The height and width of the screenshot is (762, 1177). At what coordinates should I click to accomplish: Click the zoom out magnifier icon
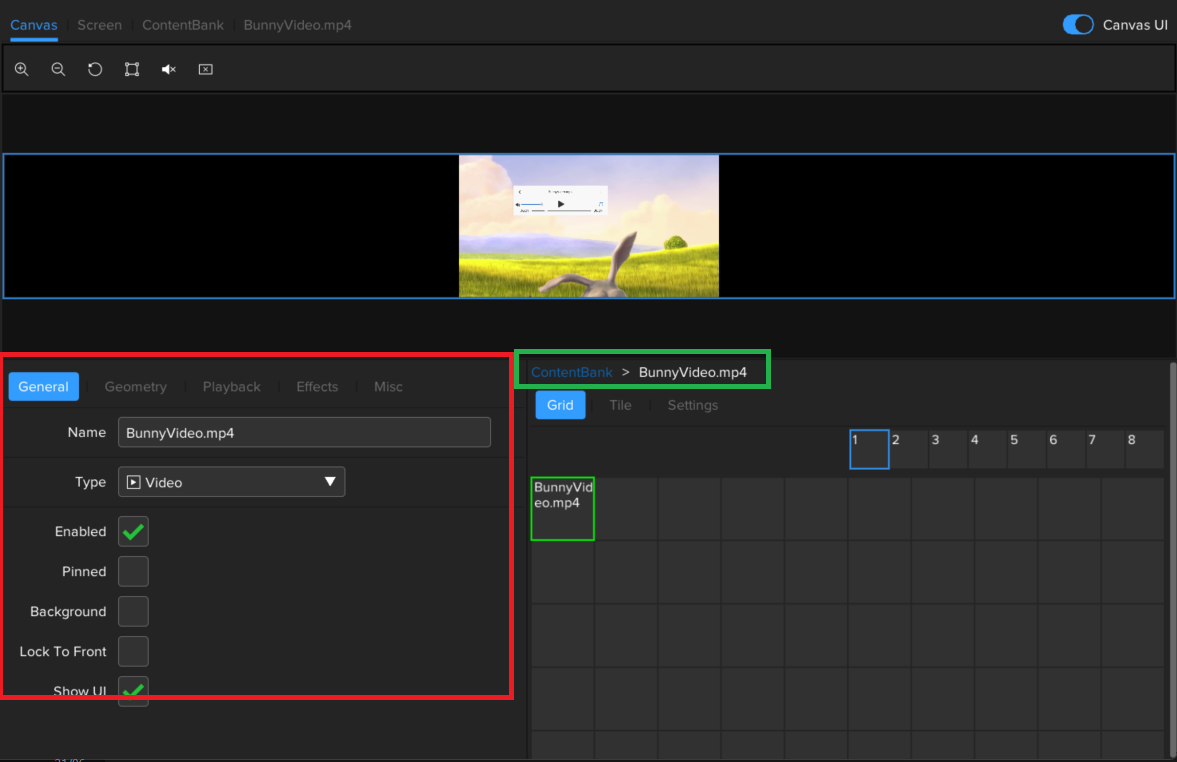pyautogui.click(x=58, y=70)
